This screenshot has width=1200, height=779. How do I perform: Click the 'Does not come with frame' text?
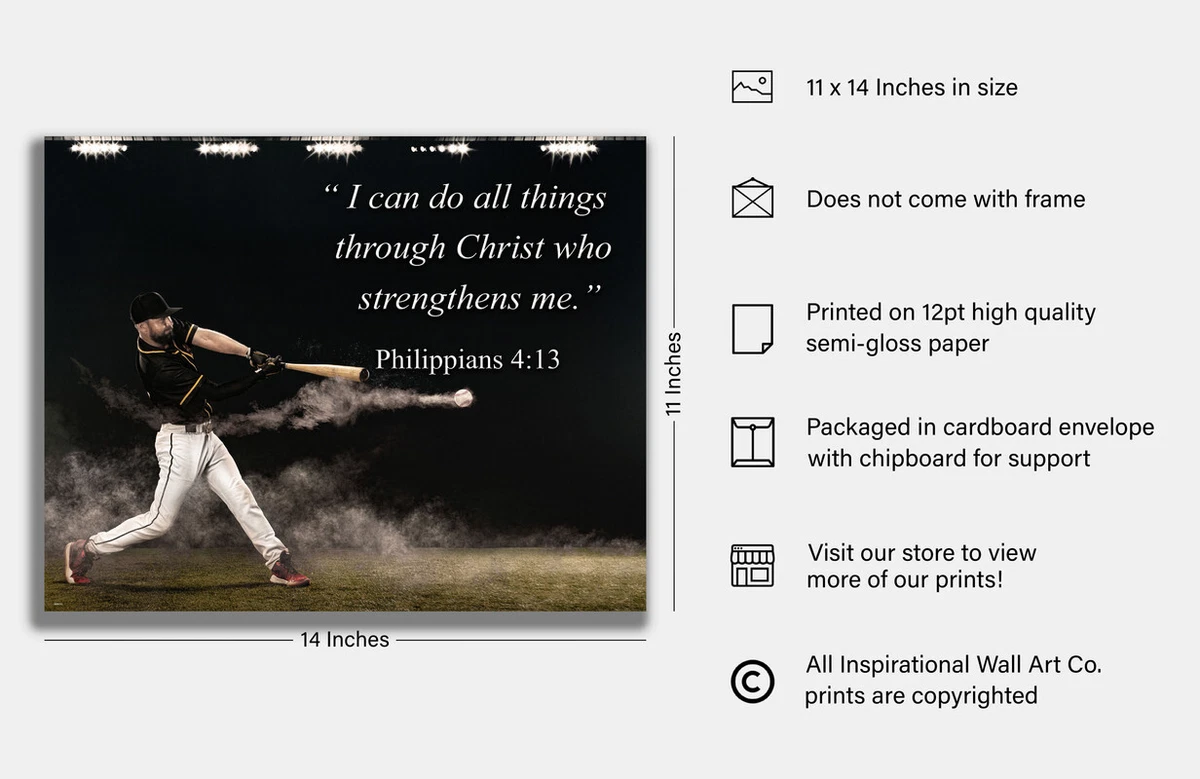click(x=945, y=199)
